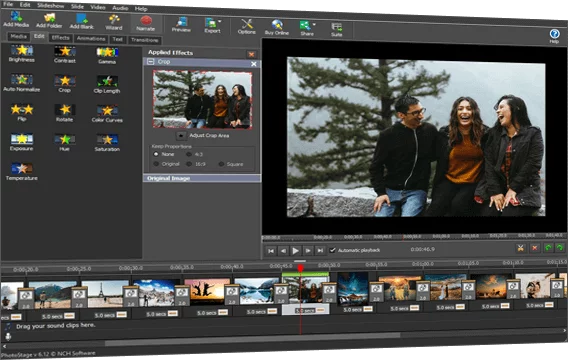Open the Slideshow menu
This screenshot has height=360, width=568.
click(x=50, y=5)
